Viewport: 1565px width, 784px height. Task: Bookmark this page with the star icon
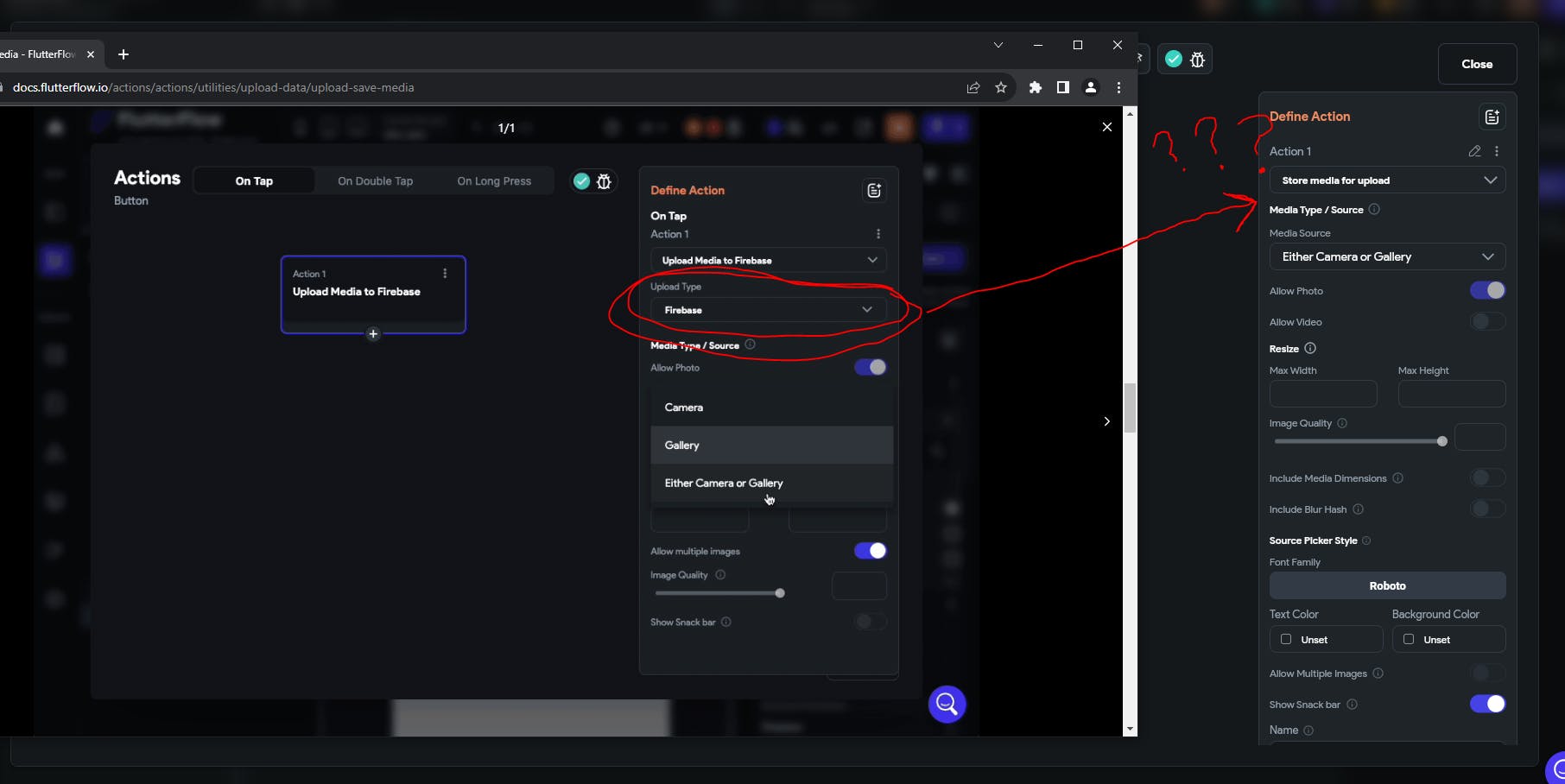tap(1001, 87)
